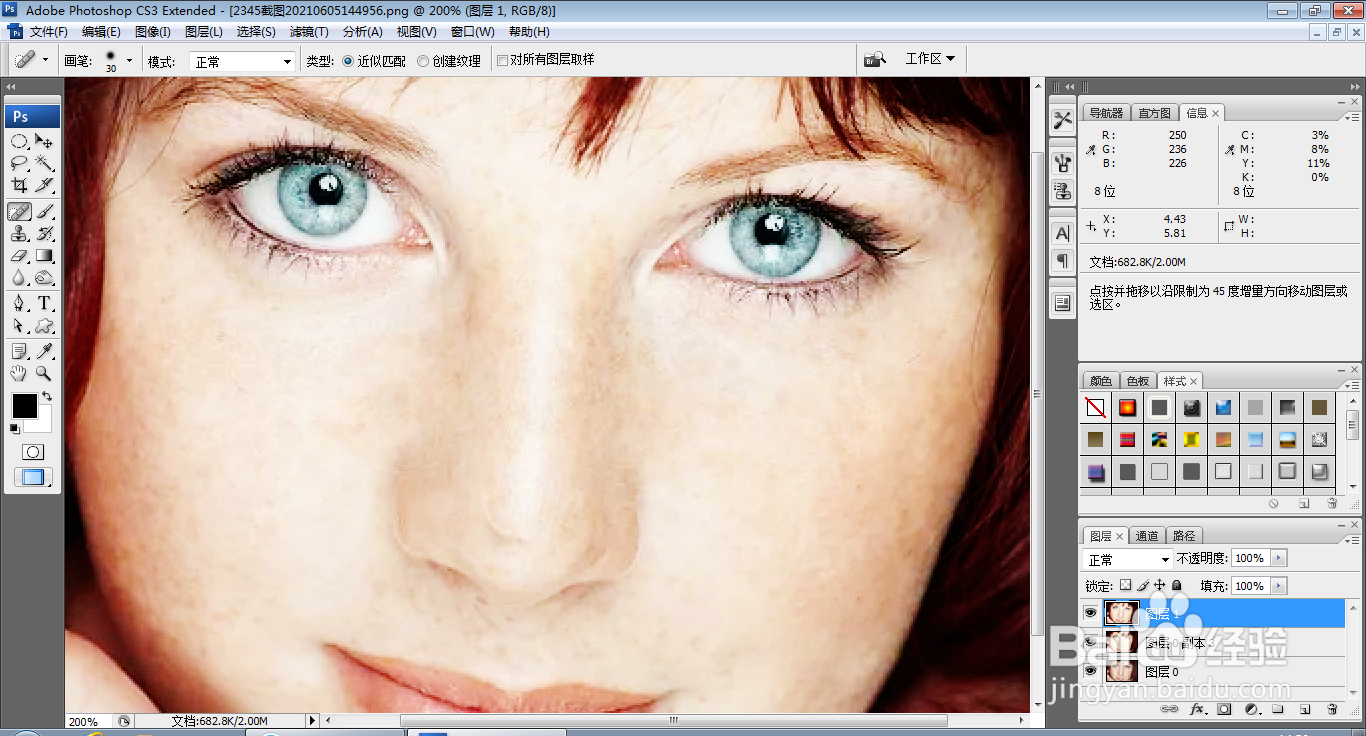Click the foreground color swatch

click(x=24, y=406)
